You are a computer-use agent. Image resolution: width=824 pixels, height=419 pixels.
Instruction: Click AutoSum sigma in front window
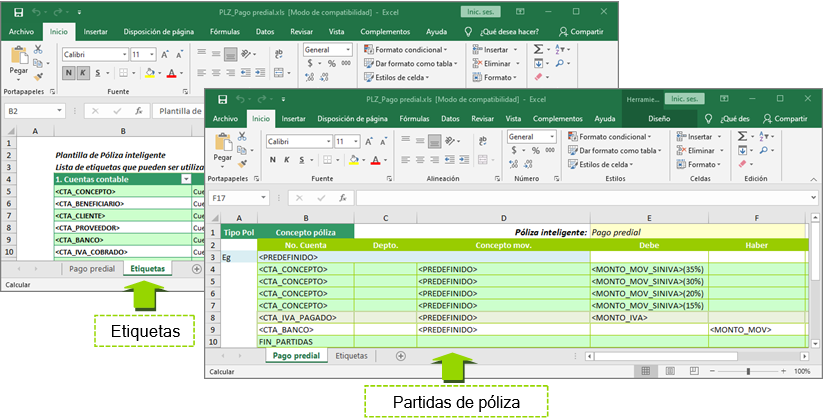[x=741, y=137]
